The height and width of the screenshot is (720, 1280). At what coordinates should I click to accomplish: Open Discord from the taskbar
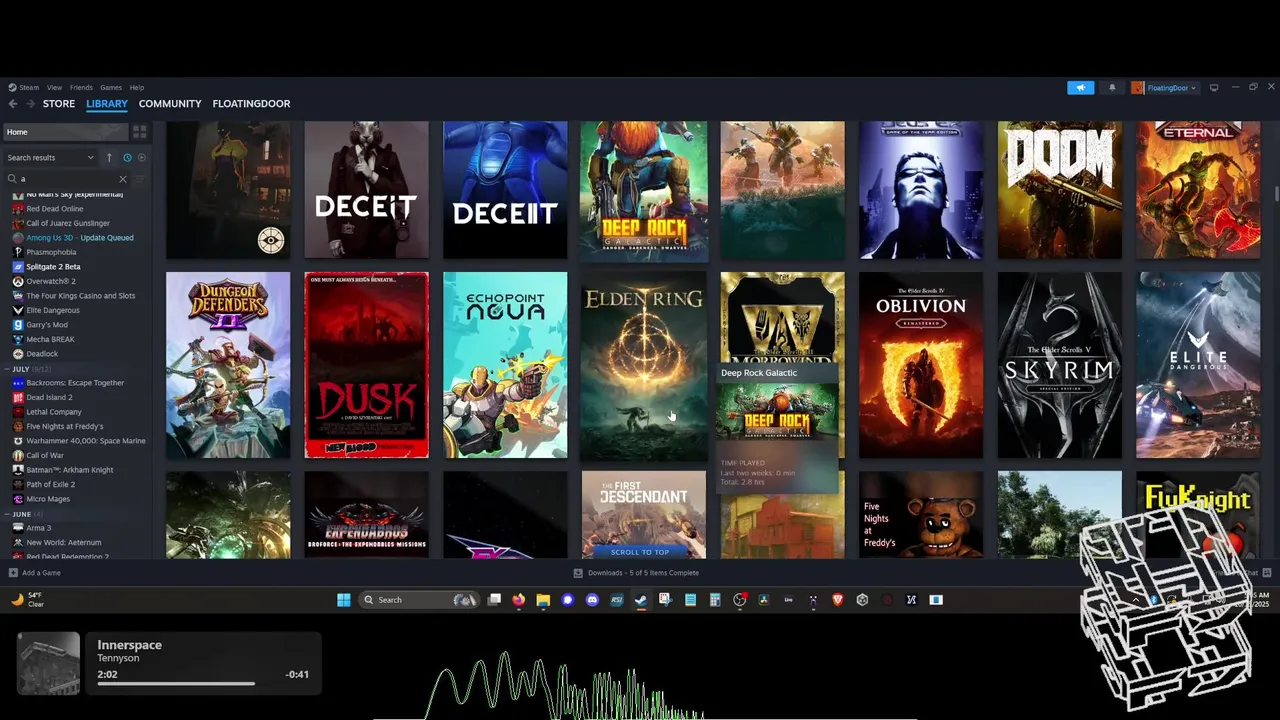(592, 600)
